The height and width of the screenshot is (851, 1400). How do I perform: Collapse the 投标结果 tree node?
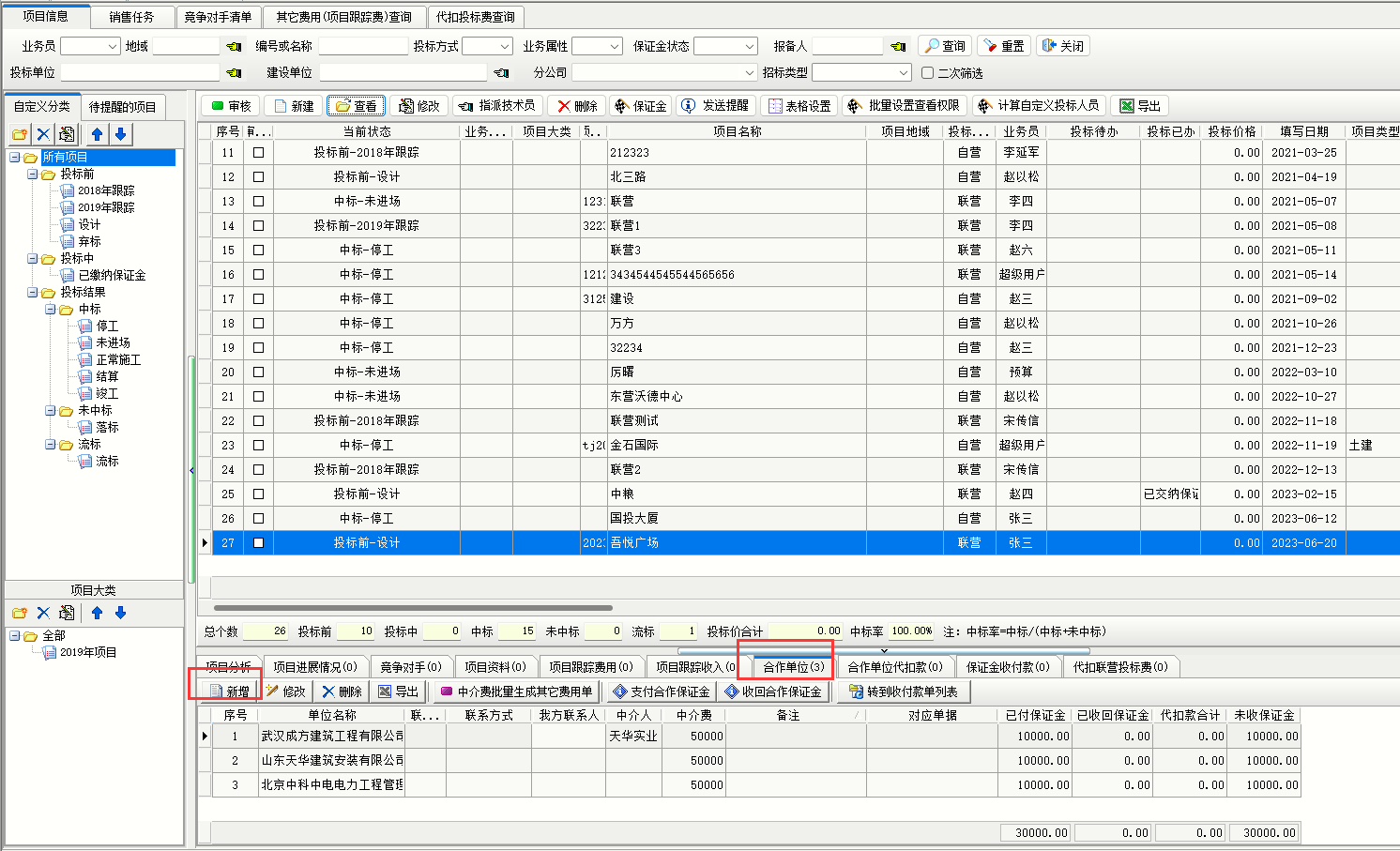click(x=33, y=292)
